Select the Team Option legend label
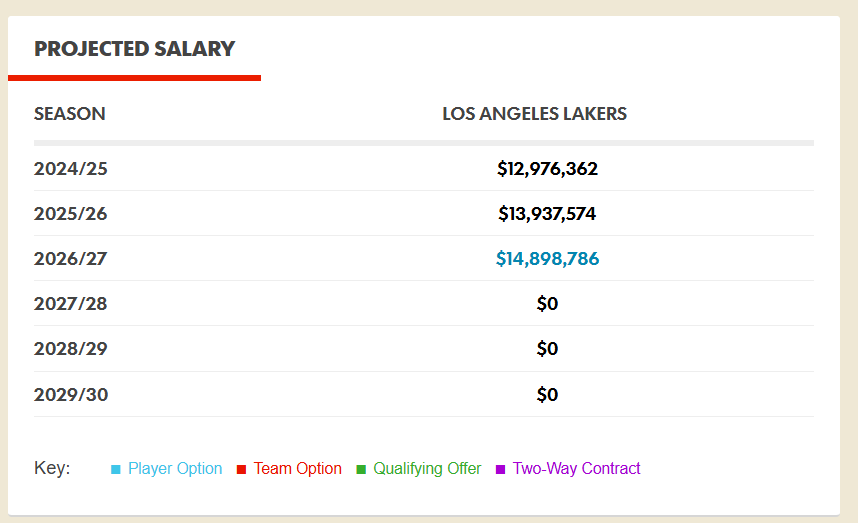This screenshot has height=523, width=858. [x=297, y=469]
